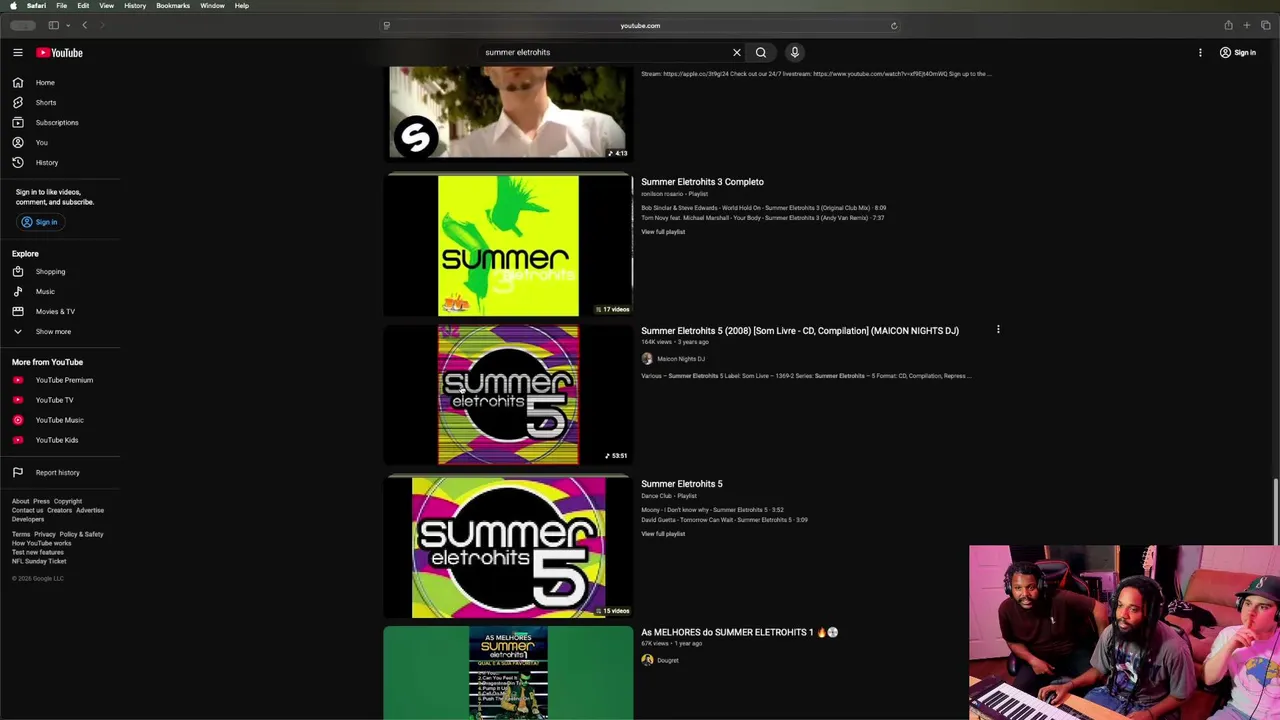Focus the YouTube search field

[x=605, y=52]
